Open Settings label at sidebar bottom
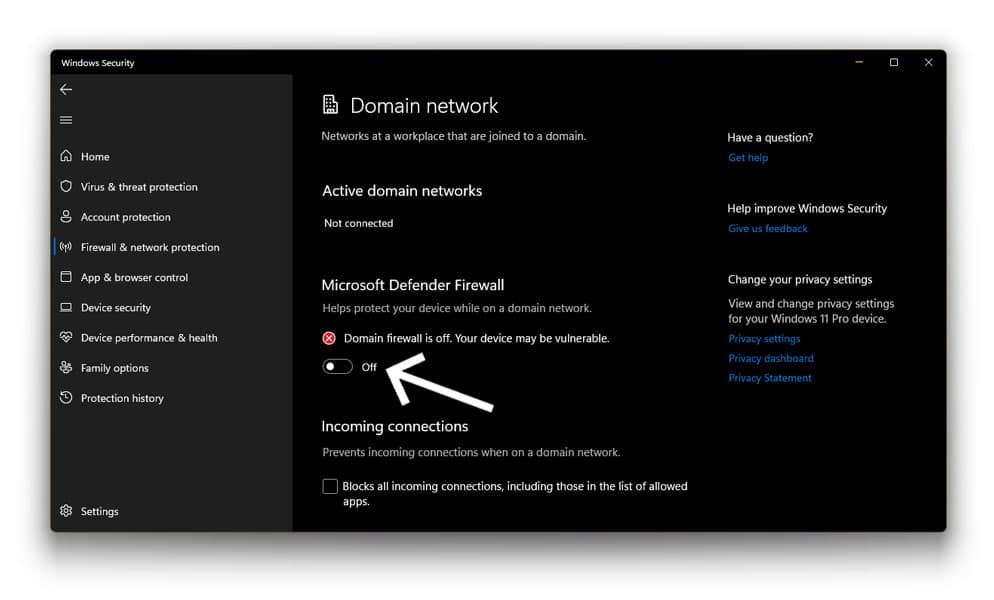This screenshot has width=994, height=600. click(x=100, y=511)
